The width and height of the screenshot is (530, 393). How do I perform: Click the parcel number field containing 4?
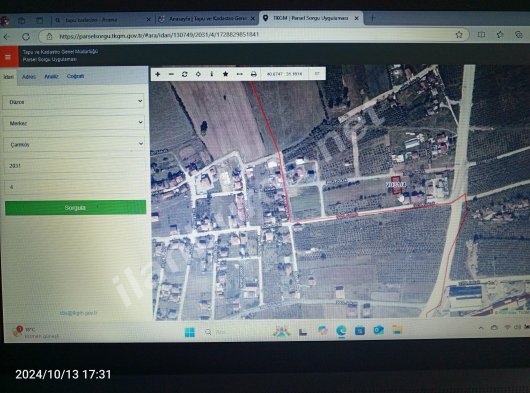(x=75, y=187)
